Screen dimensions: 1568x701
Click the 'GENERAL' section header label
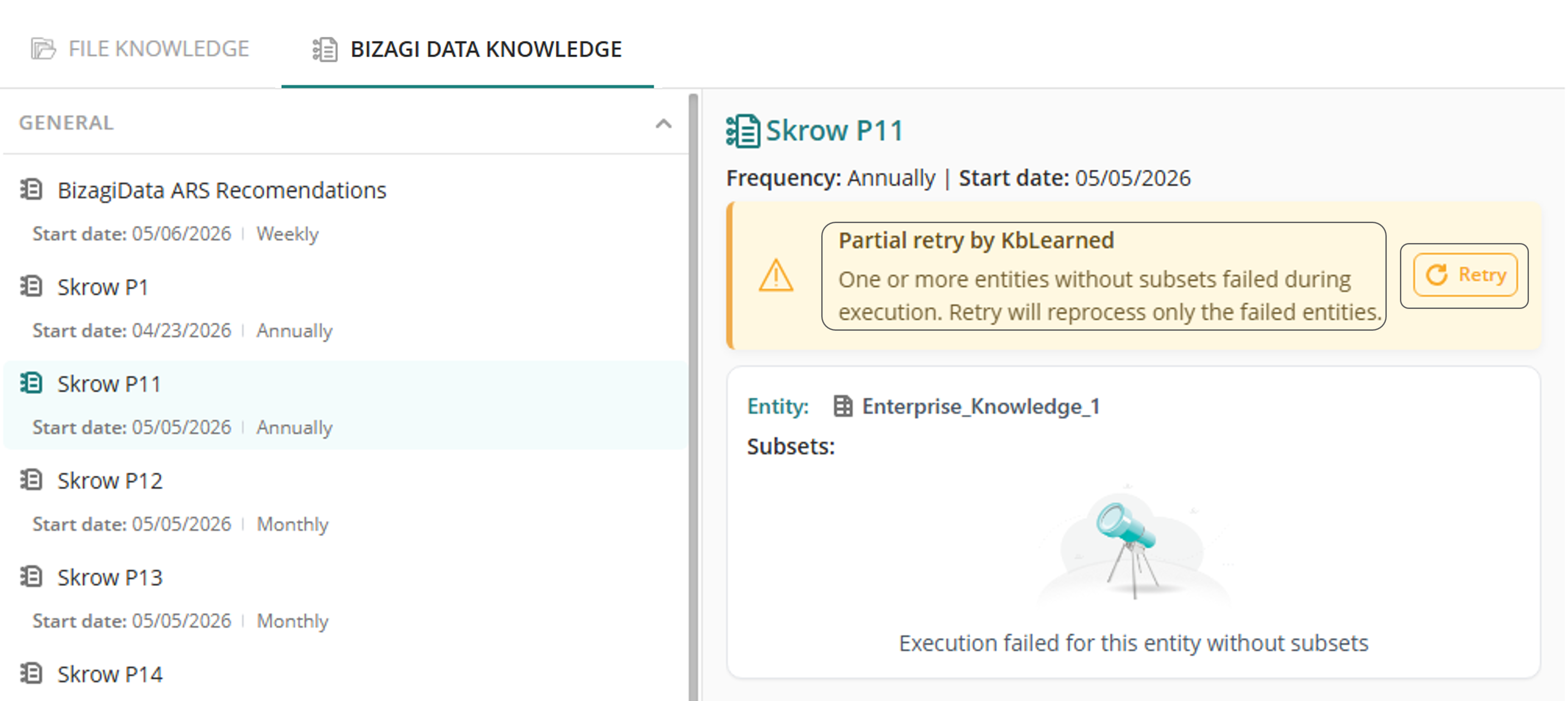66,123
